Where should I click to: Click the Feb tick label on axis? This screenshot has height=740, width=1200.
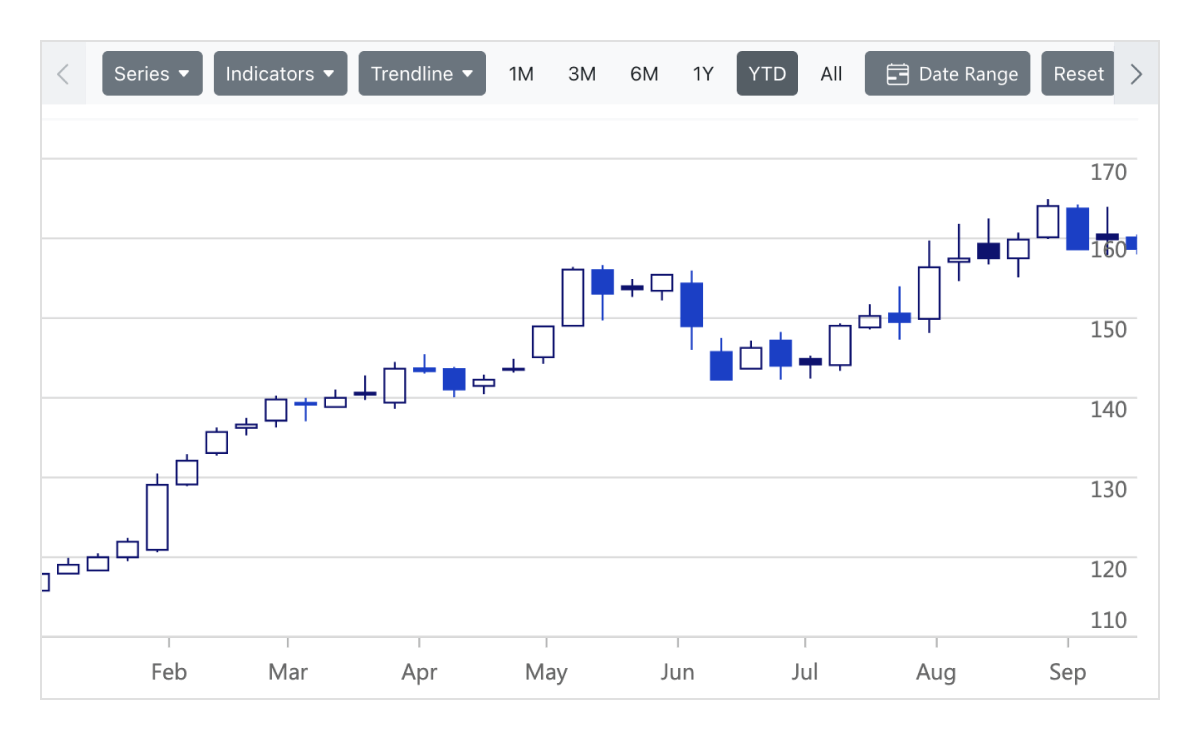click(x=169, y=672)
